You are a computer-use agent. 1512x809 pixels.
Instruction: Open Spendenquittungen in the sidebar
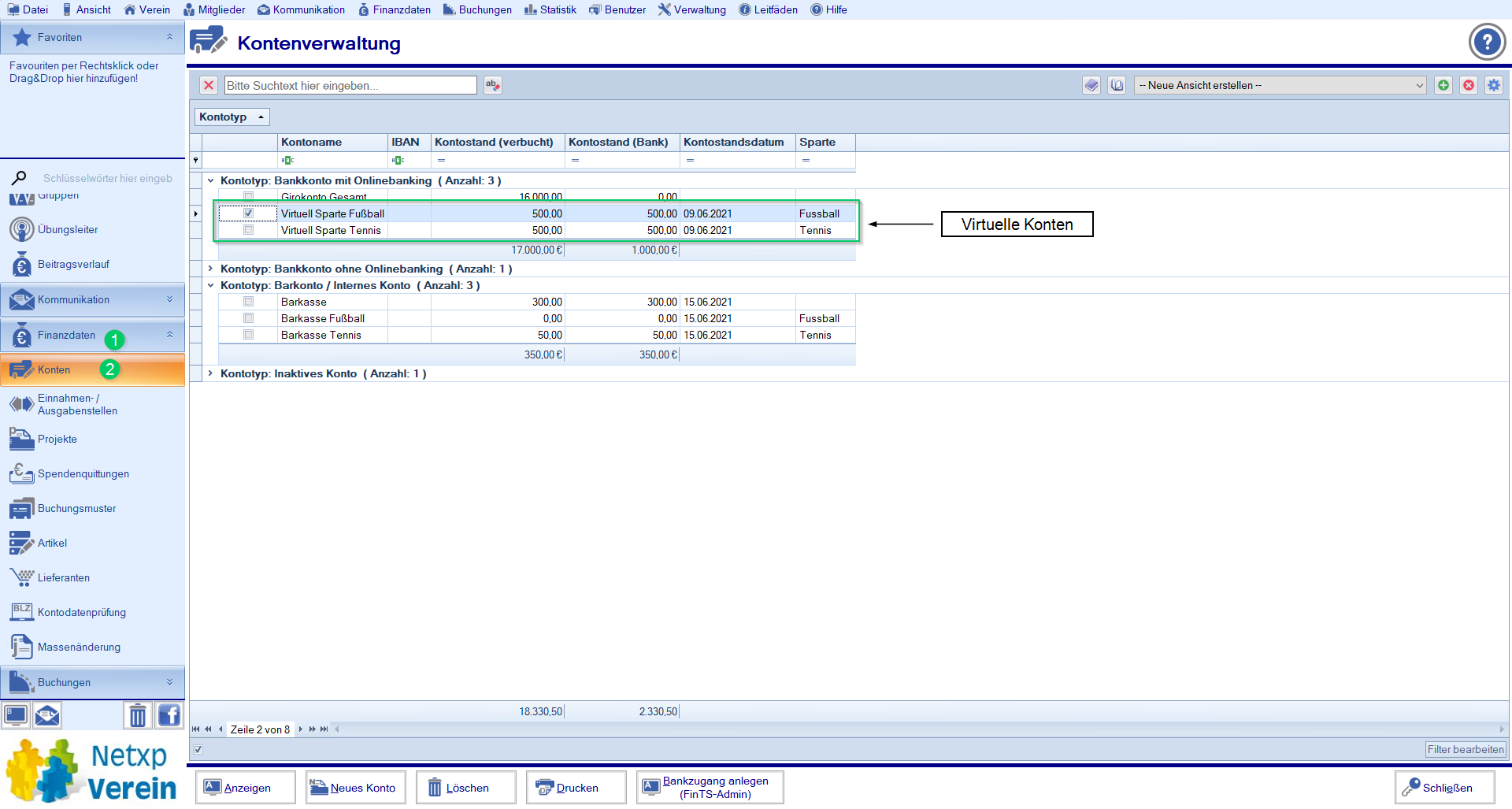click(x=83, y=473)
